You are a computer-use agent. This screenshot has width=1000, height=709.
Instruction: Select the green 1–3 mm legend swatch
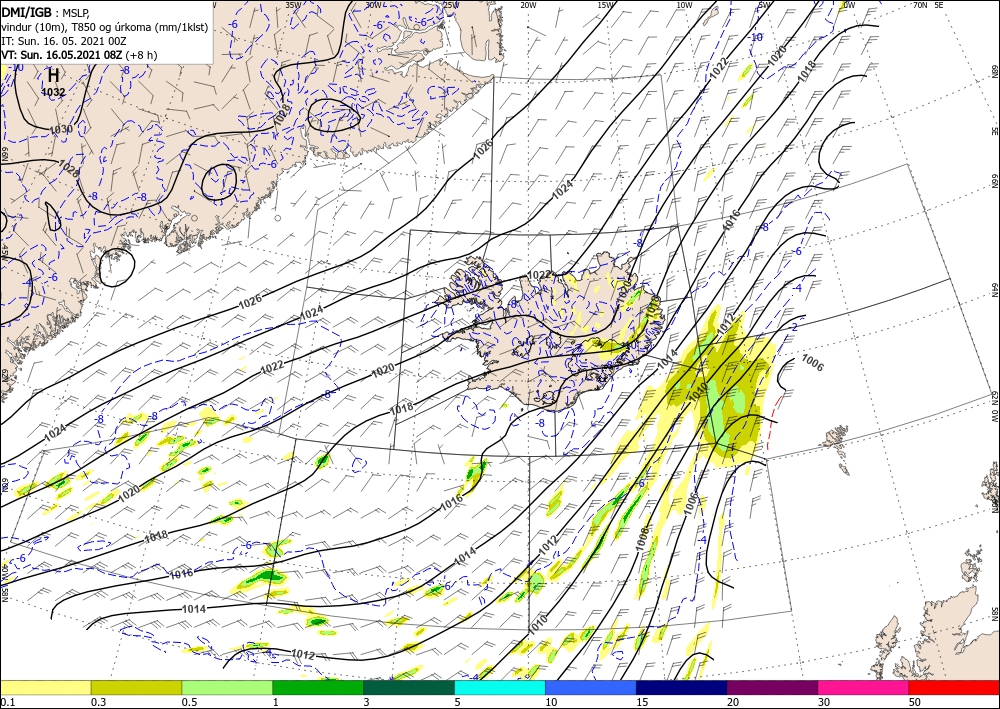click(x=318, y=687)
